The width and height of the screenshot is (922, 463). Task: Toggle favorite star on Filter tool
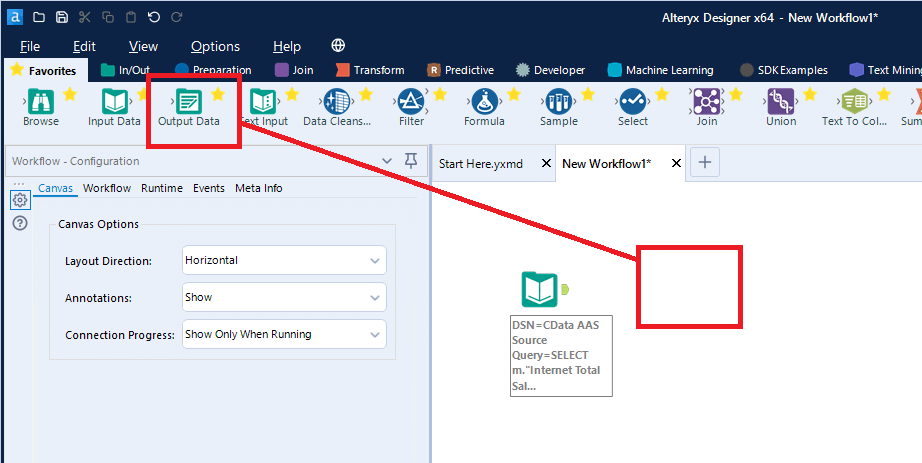[x=440, y=94]
